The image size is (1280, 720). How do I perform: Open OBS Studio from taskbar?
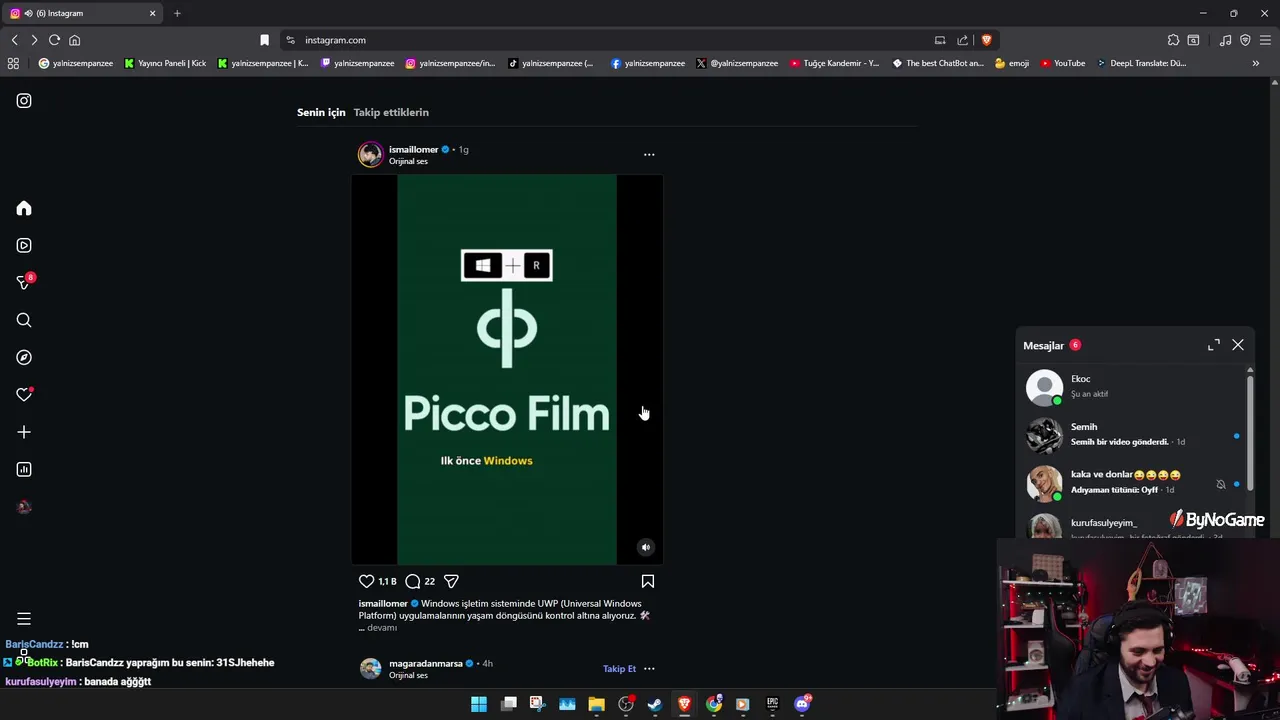click(626, 704)
